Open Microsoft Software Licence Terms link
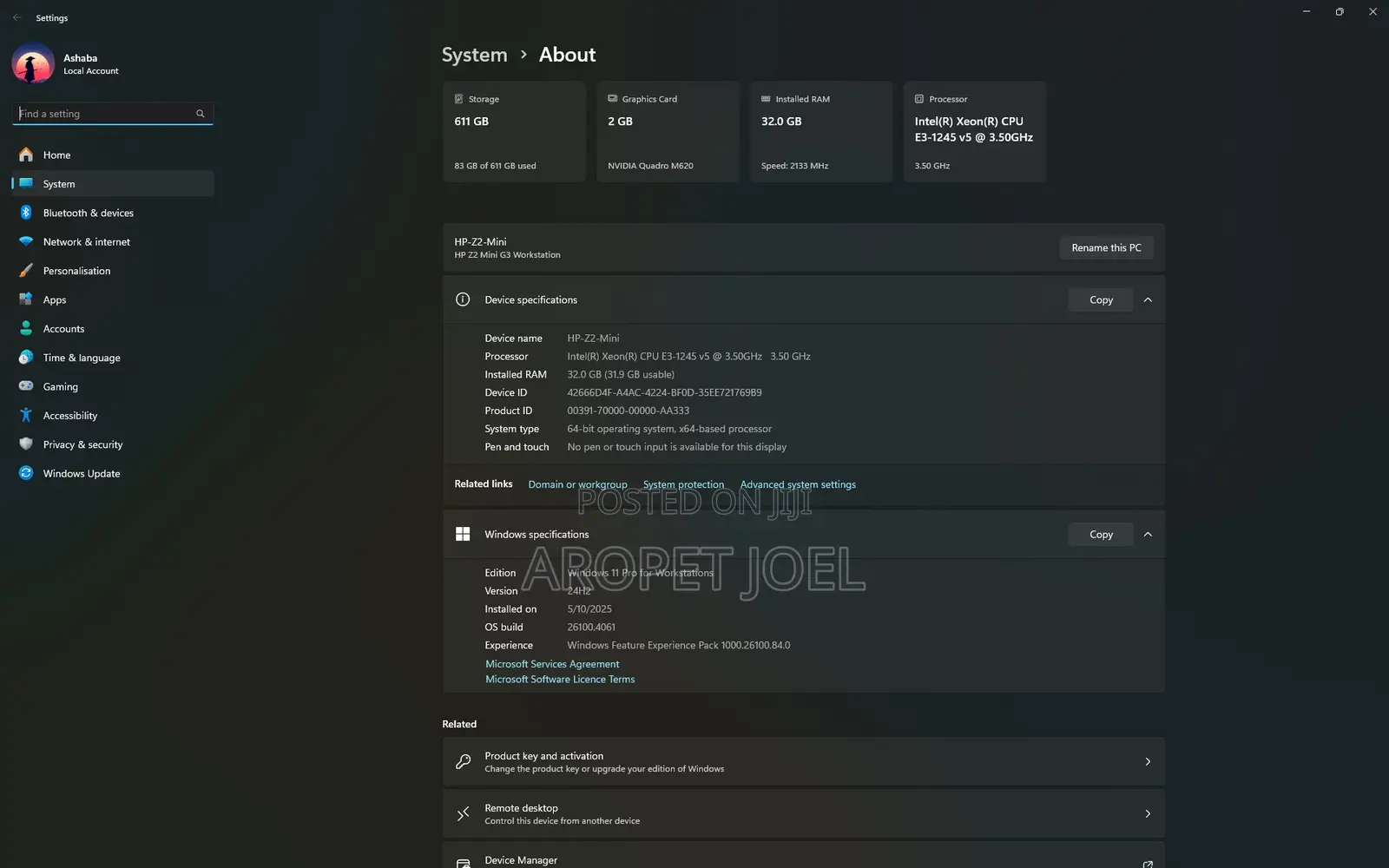Screen dimensions: 1389x868 [560, 680]
